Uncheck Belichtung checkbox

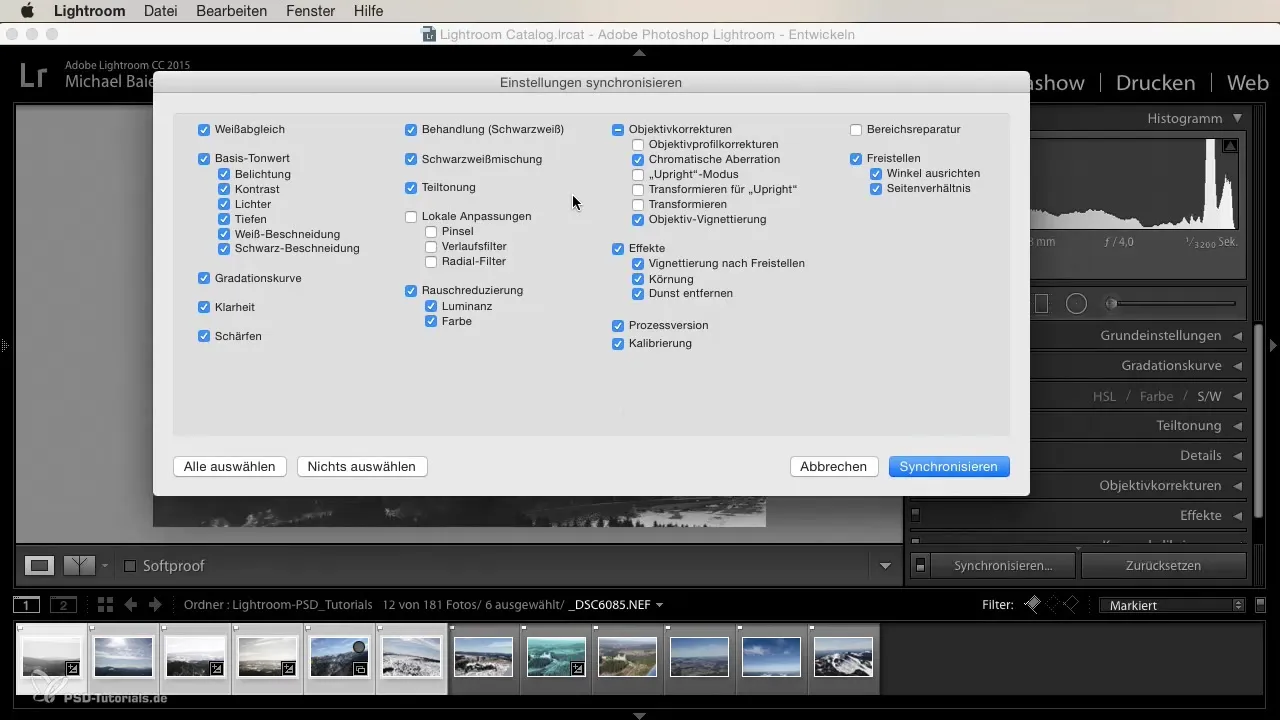(224, 174)
